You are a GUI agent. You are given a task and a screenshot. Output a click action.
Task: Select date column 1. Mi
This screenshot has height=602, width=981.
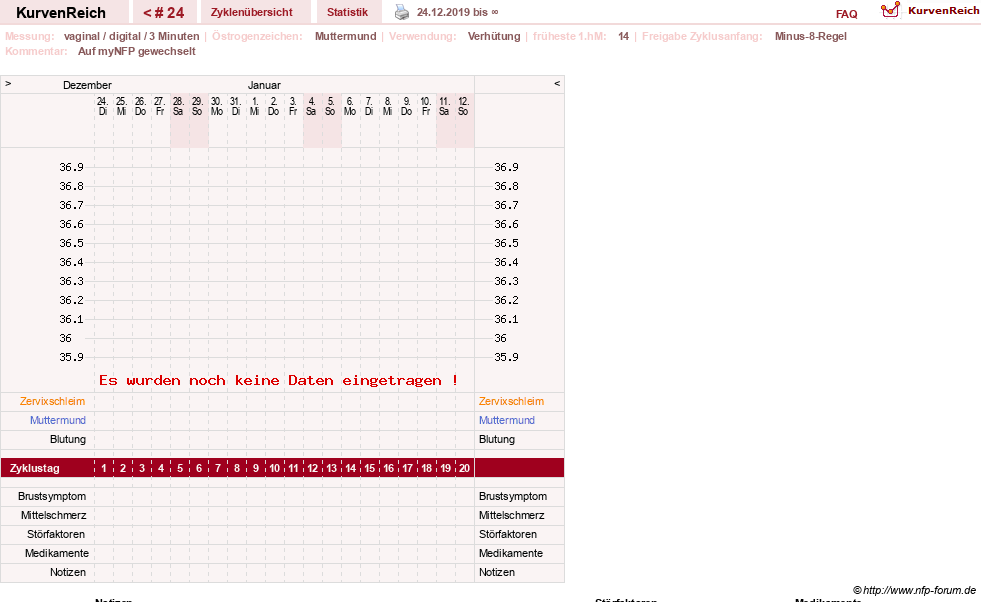(x=255, y=106)
